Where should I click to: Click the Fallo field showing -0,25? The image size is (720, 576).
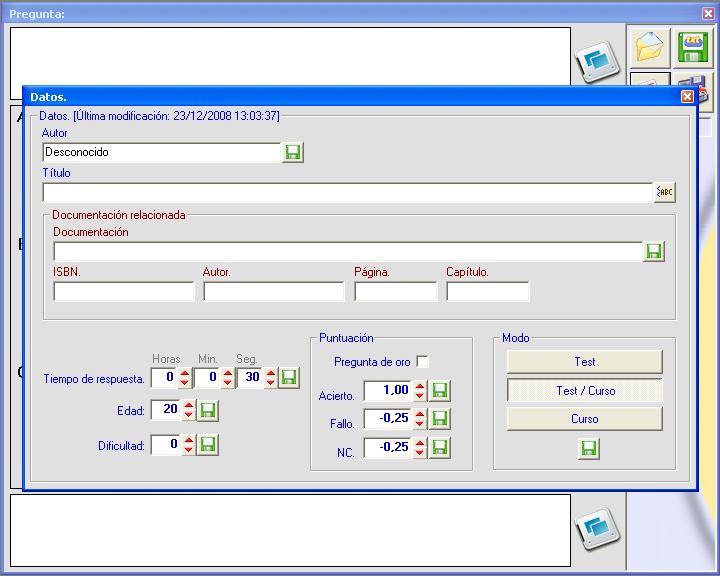click(388, 419)
